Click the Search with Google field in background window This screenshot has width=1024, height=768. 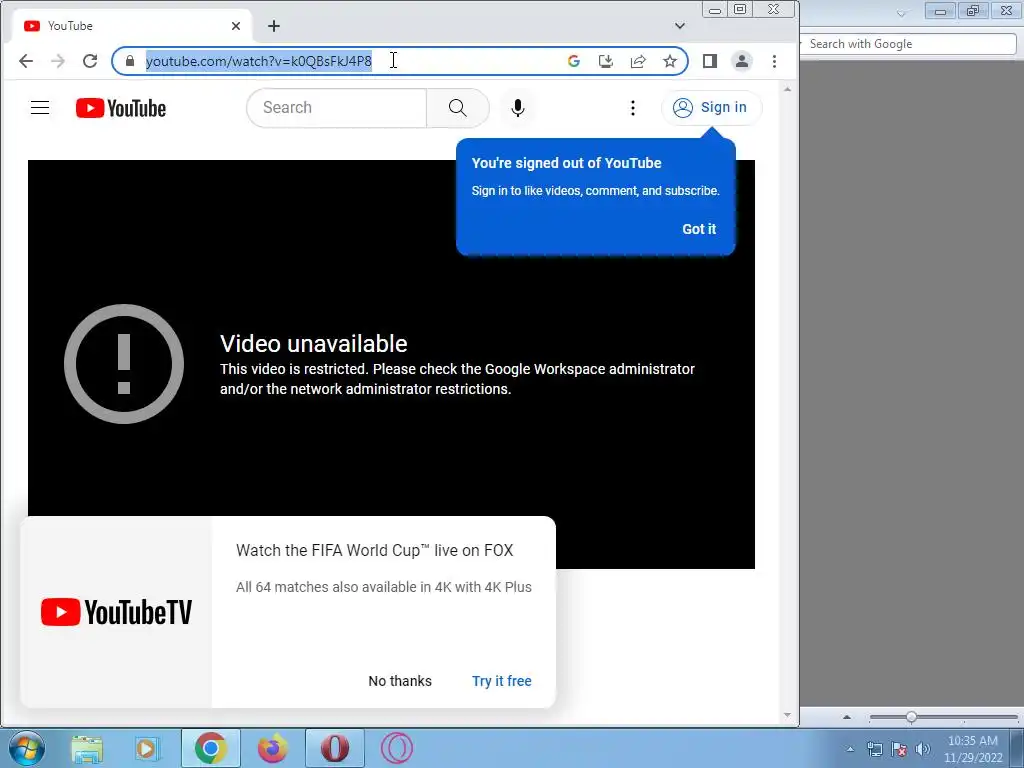click(x=908, y=44)
